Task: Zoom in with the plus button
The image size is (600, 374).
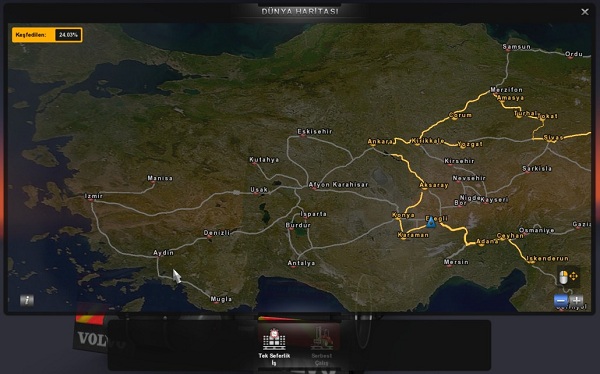Action: pos(576,301)
